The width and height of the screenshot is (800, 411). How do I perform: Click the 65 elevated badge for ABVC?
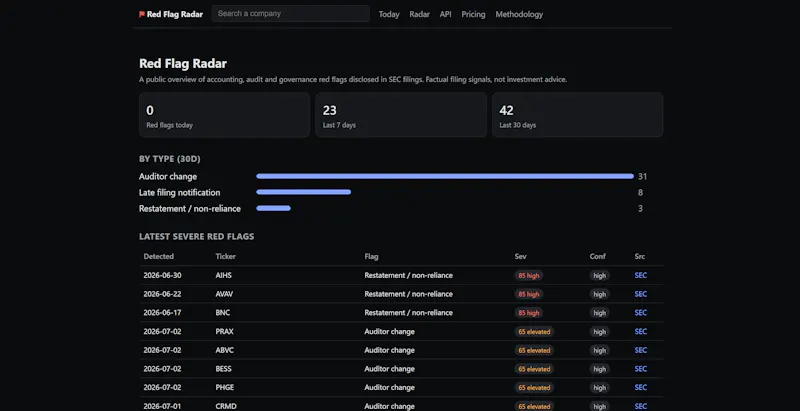pos(534,350)
